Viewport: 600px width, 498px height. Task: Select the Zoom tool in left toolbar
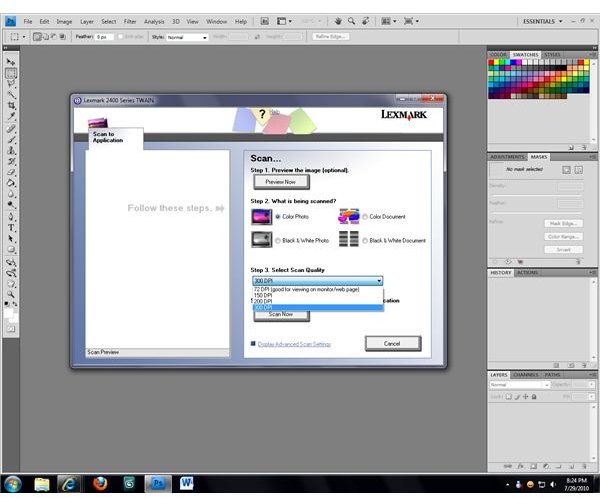click(11, 294)
